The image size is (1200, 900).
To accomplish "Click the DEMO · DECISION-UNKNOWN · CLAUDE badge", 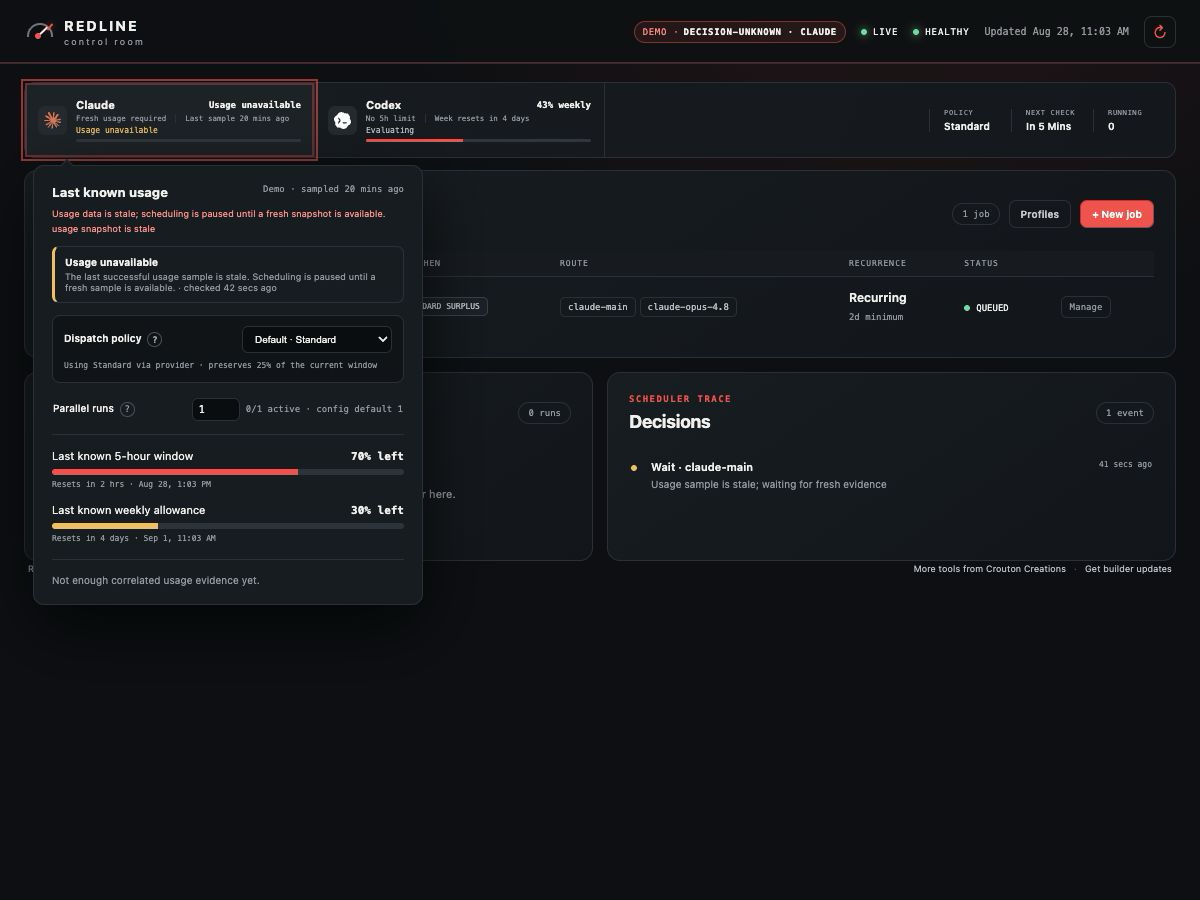I will [739, 32].
